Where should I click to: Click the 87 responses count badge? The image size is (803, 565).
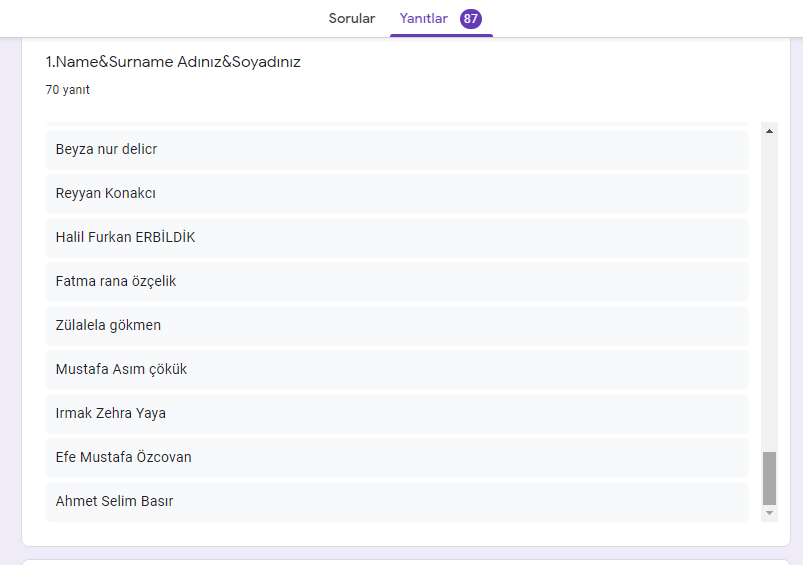point(471,19)
